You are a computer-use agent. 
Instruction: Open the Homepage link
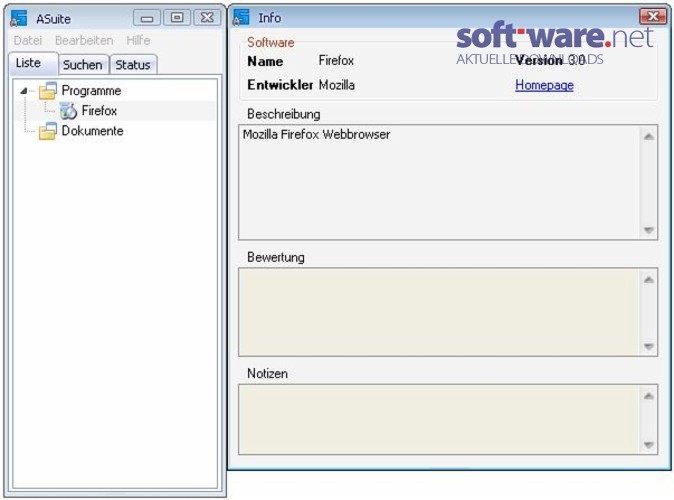[x=544, y=85]
